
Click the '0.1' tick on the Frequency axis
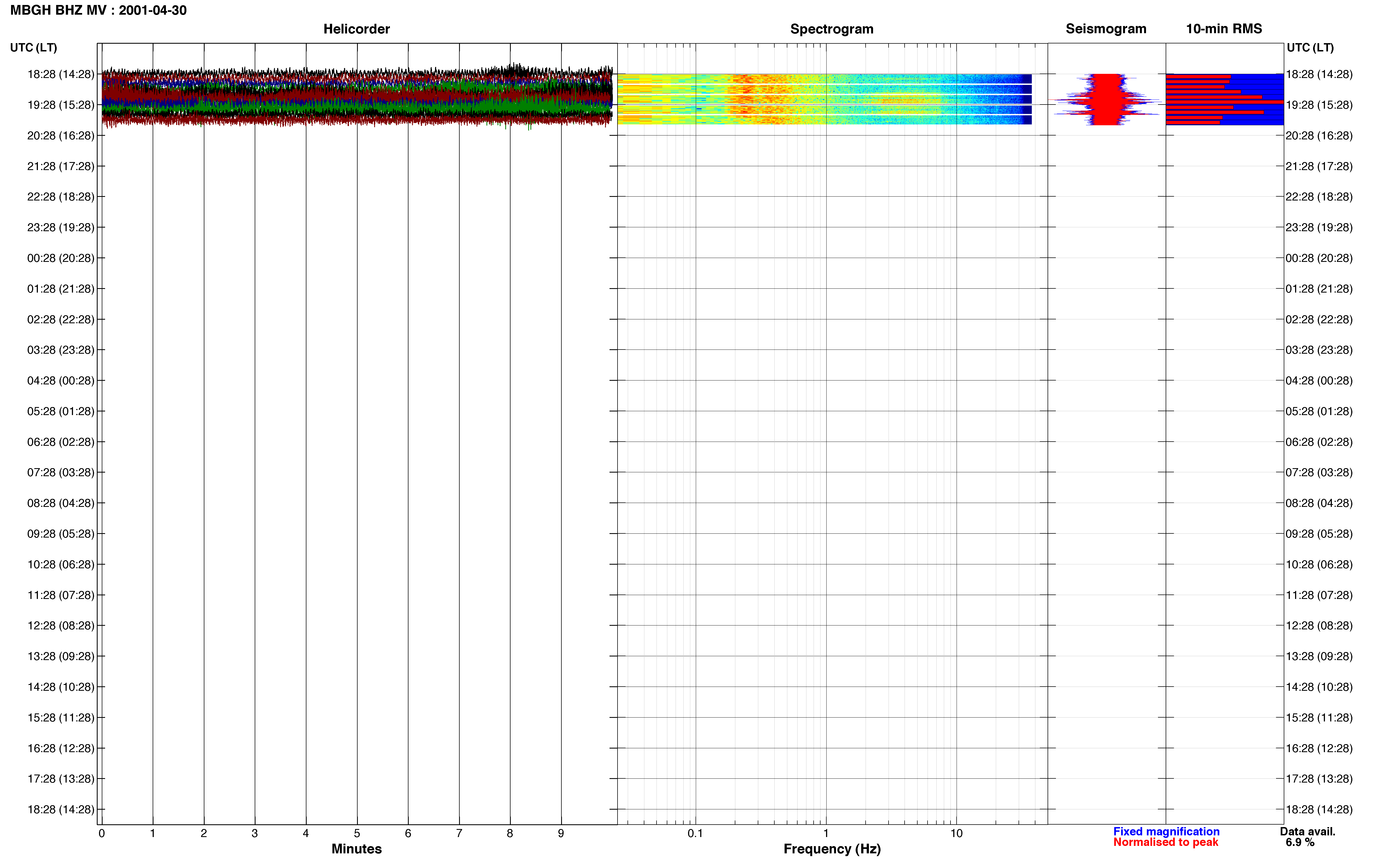pyautogui.click(x=695, y=833)
